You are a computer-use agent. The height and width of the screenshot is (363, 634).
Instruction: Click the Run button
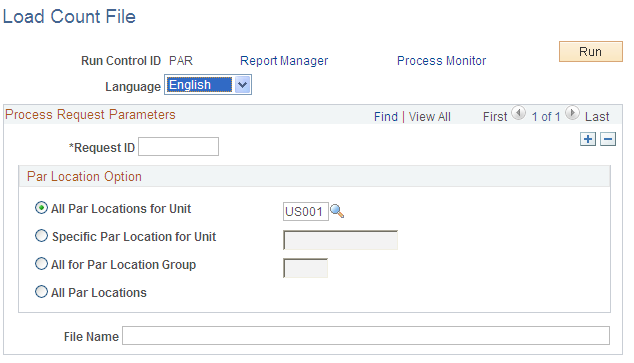point(591,51)
